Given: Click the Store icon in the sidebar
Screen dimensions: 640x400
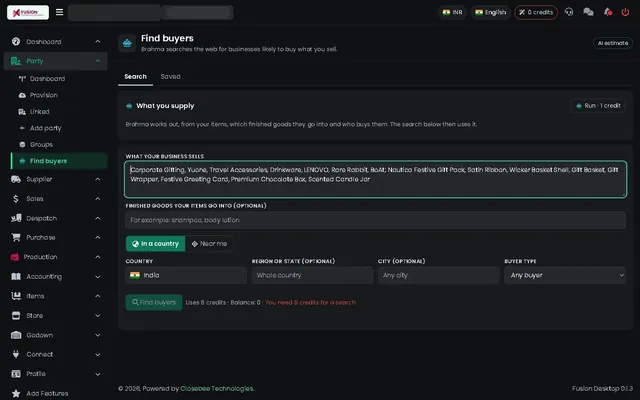Looking at the screenshot, I should [x=16, y=316].
